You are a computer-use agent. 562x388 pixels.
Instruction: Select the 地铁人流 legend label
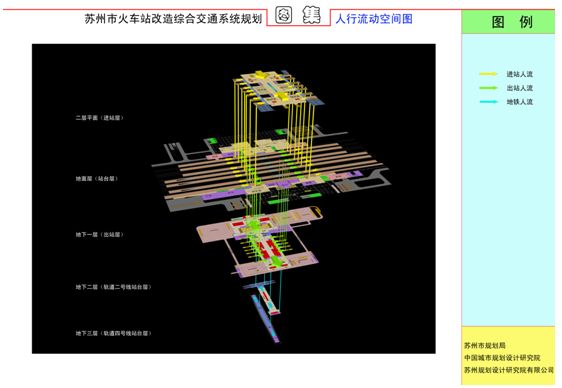519,102
